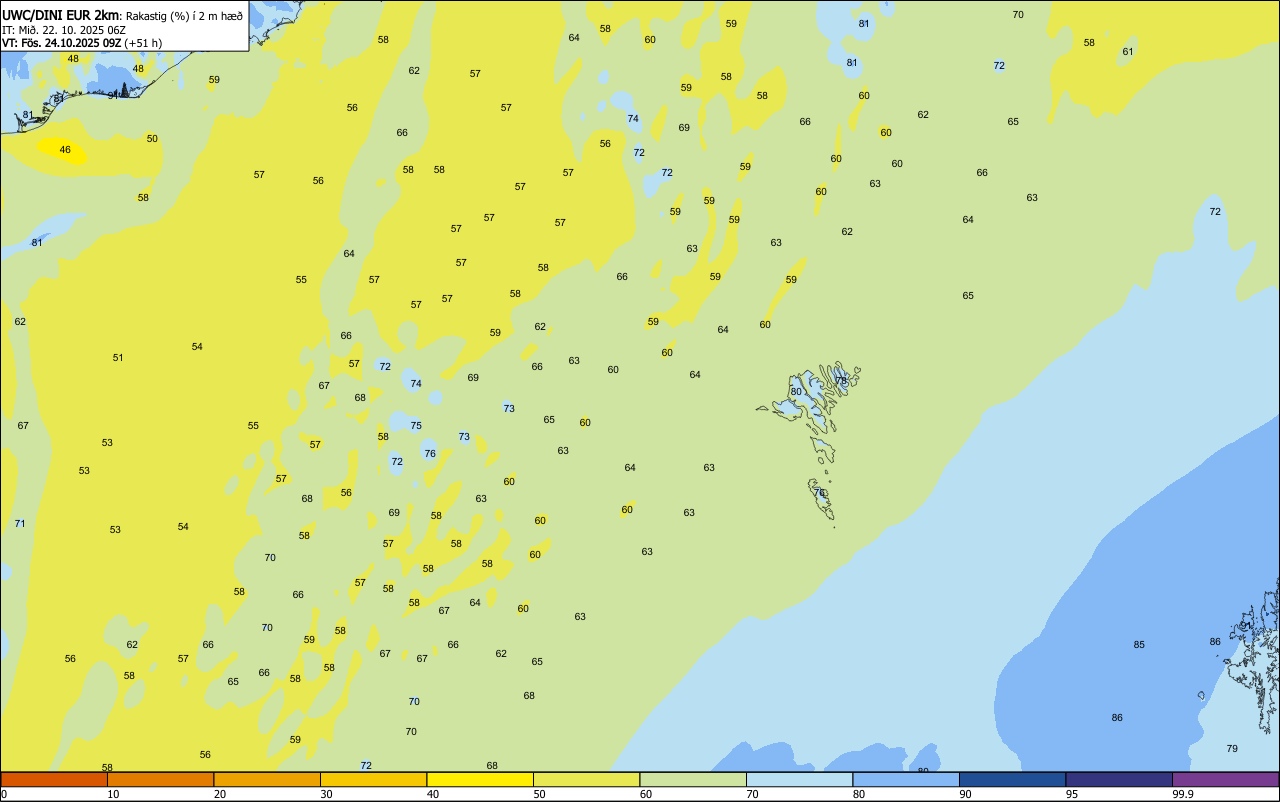Click the humidity value 46 in the bright yellow patch
This screenshot has width=1280, height=802.
65,150
